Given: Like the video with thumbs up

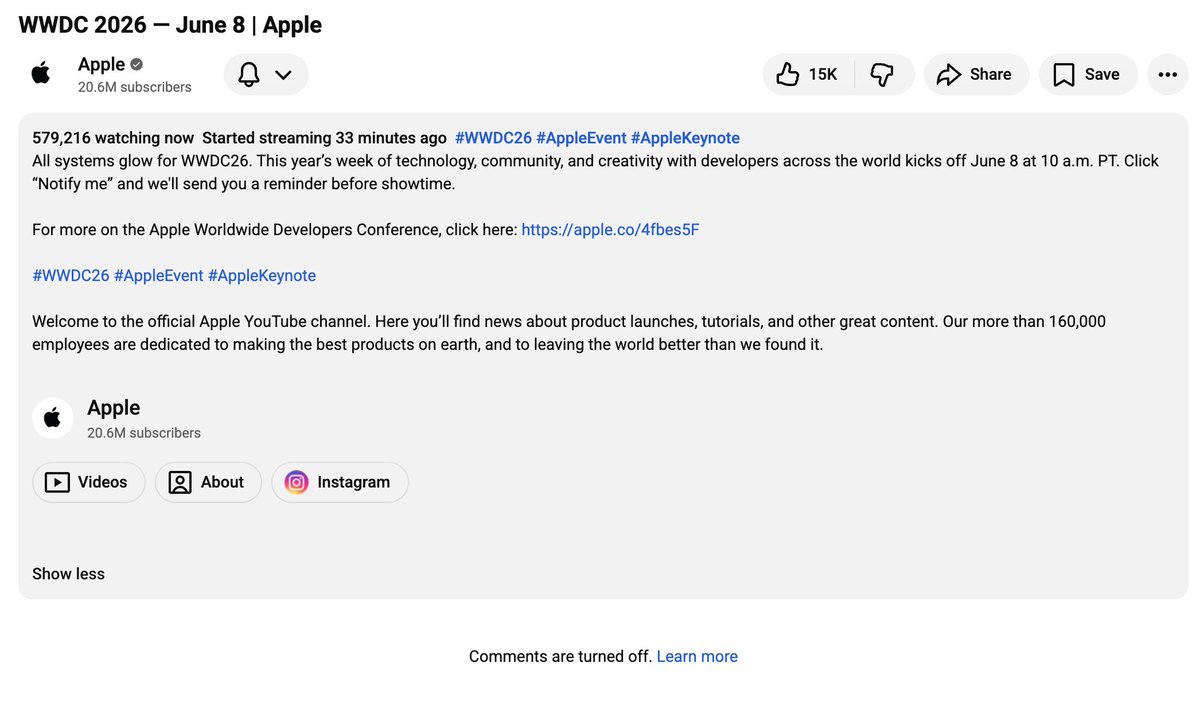Looking at the screenshot, I should (808, 75).
